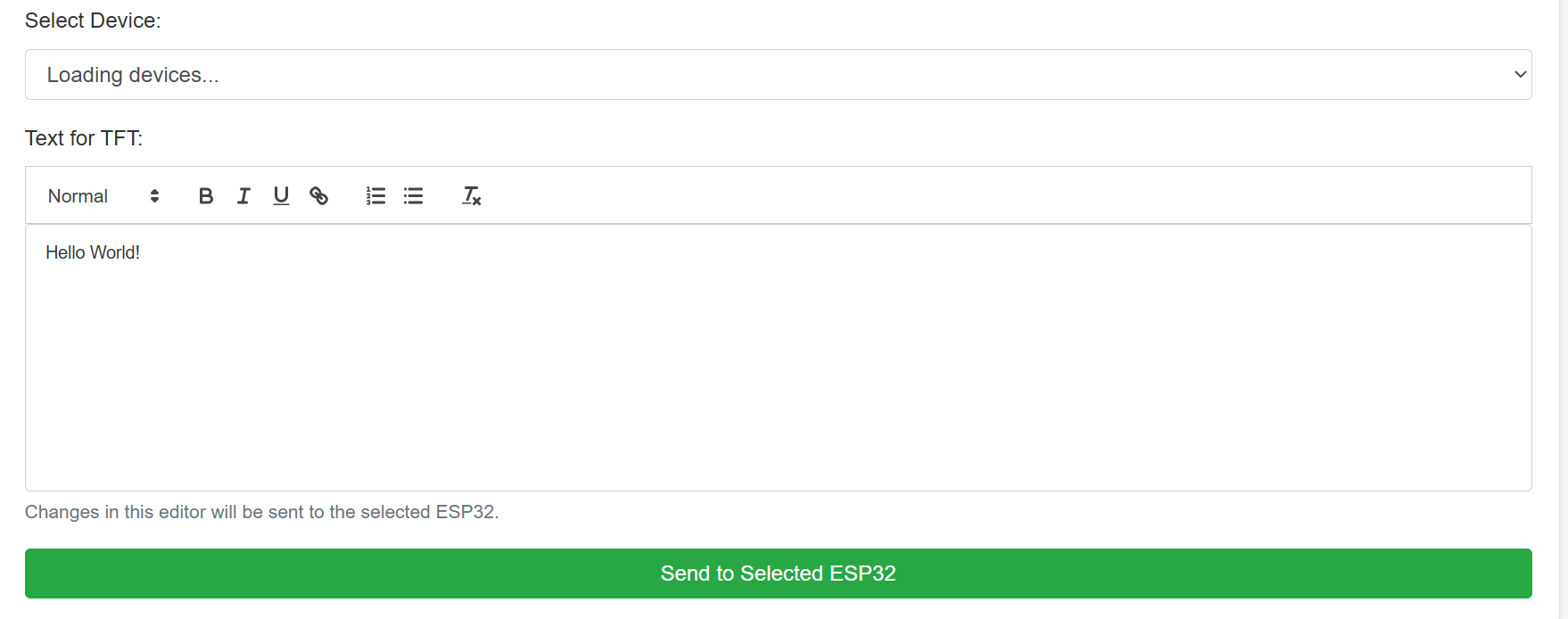Click the word Hello in the editor

66,252
